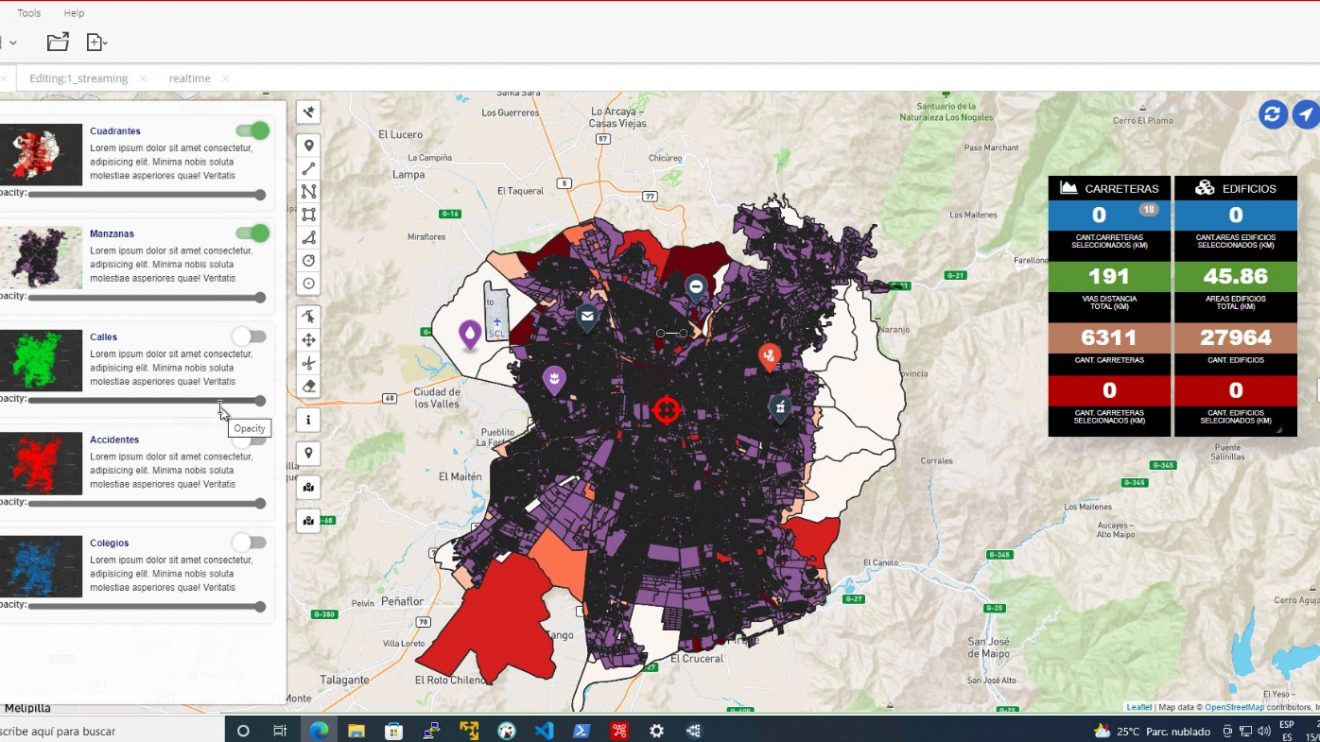This screenshot has height=742, width=1320.
Task: Adjust the Colegios opacity slider
Action: 146,606
